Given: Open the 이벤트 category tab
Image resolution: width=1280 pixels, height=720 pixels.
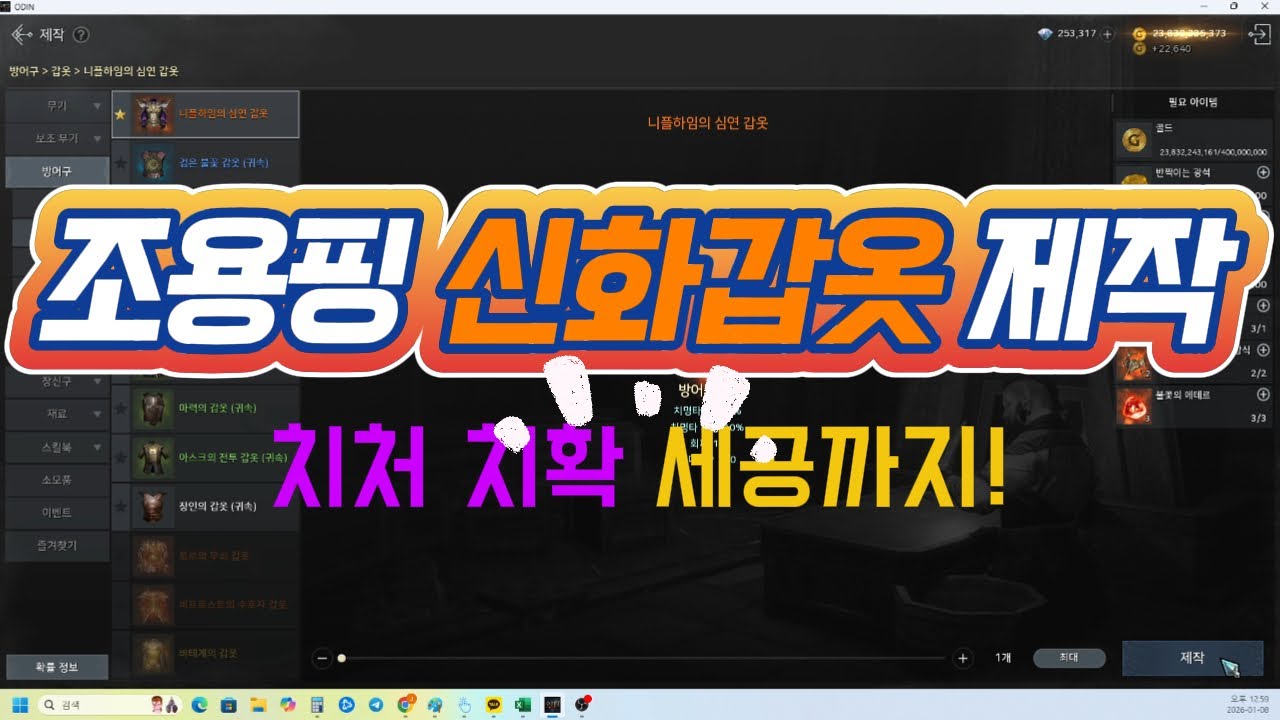Looking at the screenshot, I should click(x=57, y=512).
